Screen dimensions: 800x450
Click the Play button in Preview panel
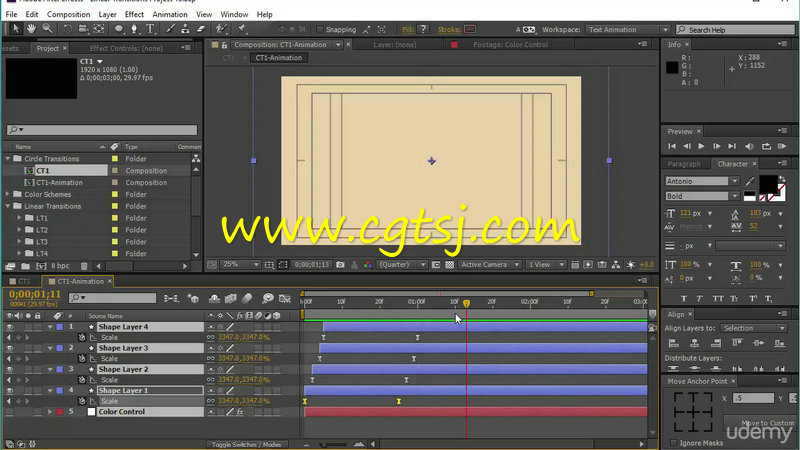[702, 146]
